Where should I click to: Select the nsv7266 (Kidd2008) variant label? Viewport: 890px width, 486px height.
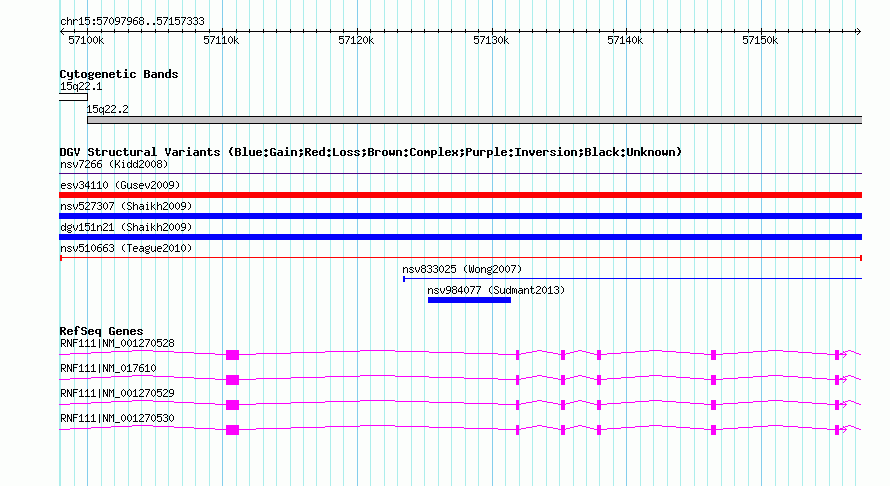[114, 164]
